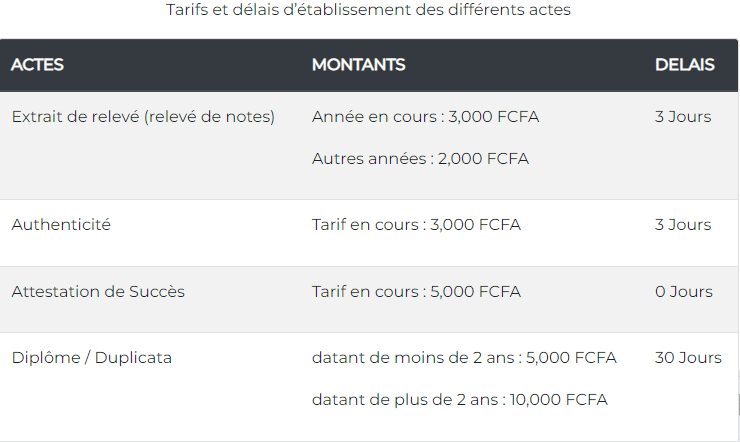Click the 3 Jours delay for Extrait de relevé
The width and height of the screenshot is (740, 442).
[x=683, y=117]
